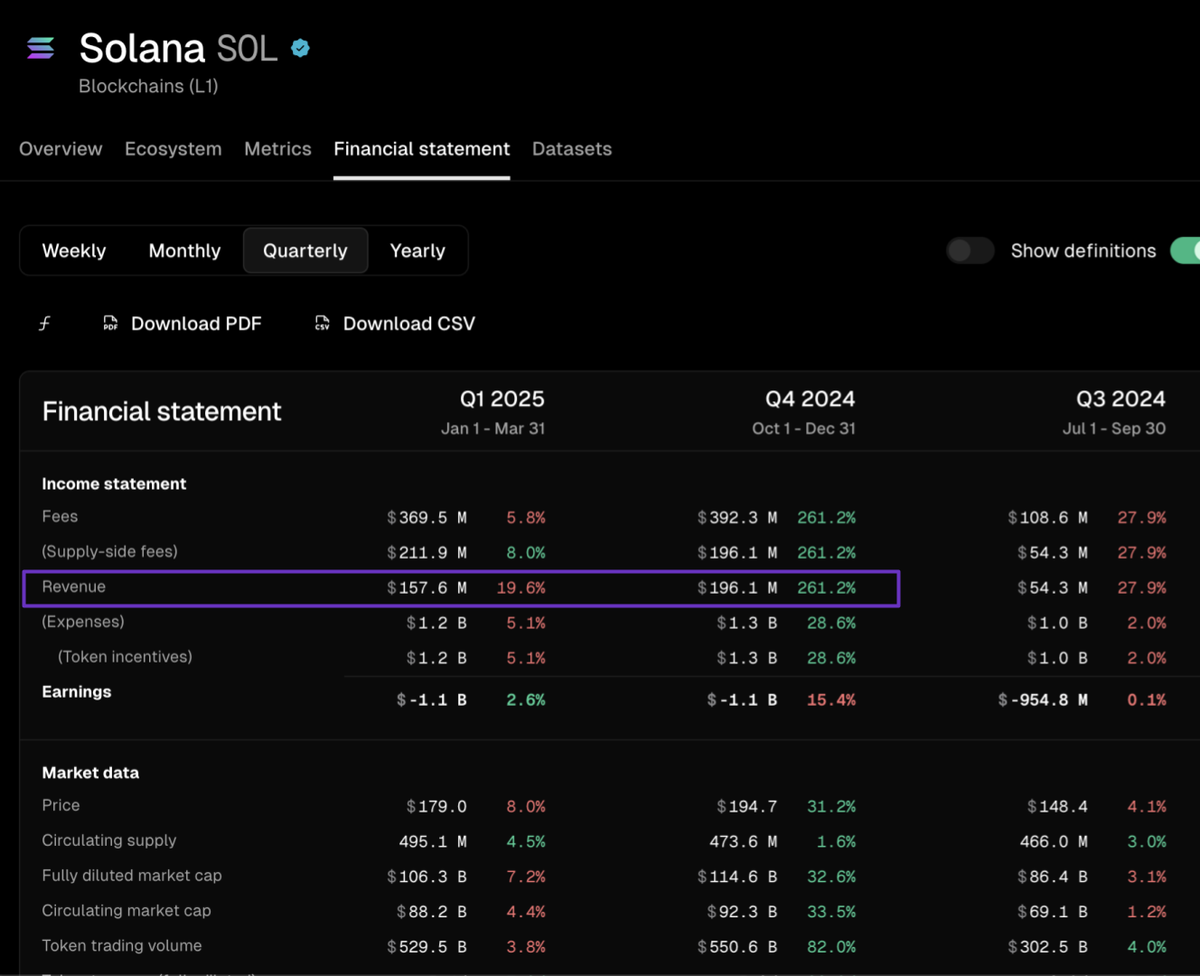
Task: Click the formula icon left of Download PDF
Action: coord(45,323)
